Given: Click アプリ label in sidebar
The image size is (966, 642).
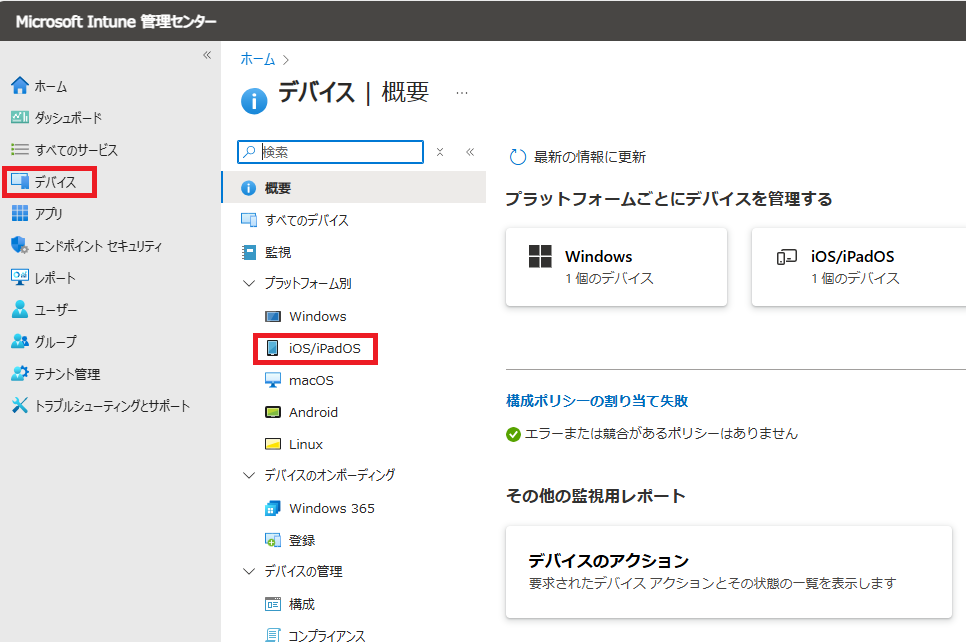Looking at the screenshot, I should [x=49, y=214].
